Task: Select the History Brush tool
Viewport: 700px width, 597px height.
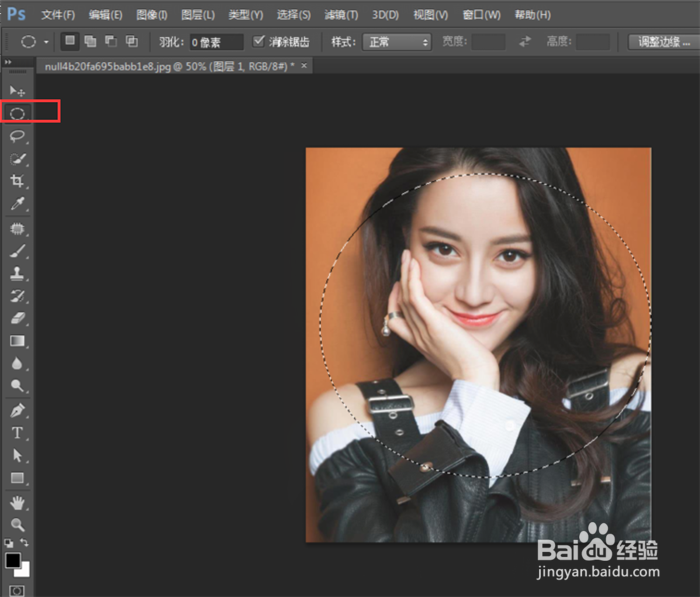Action: [x=17, y=296]
